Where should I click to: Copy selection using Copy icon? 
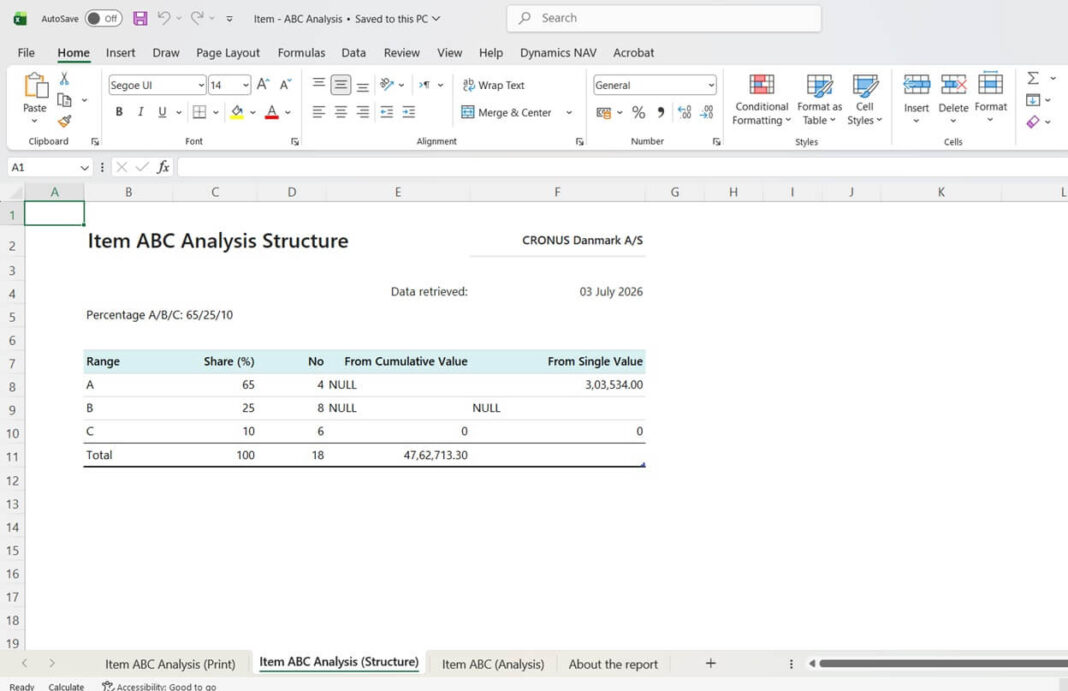point(65,100)
